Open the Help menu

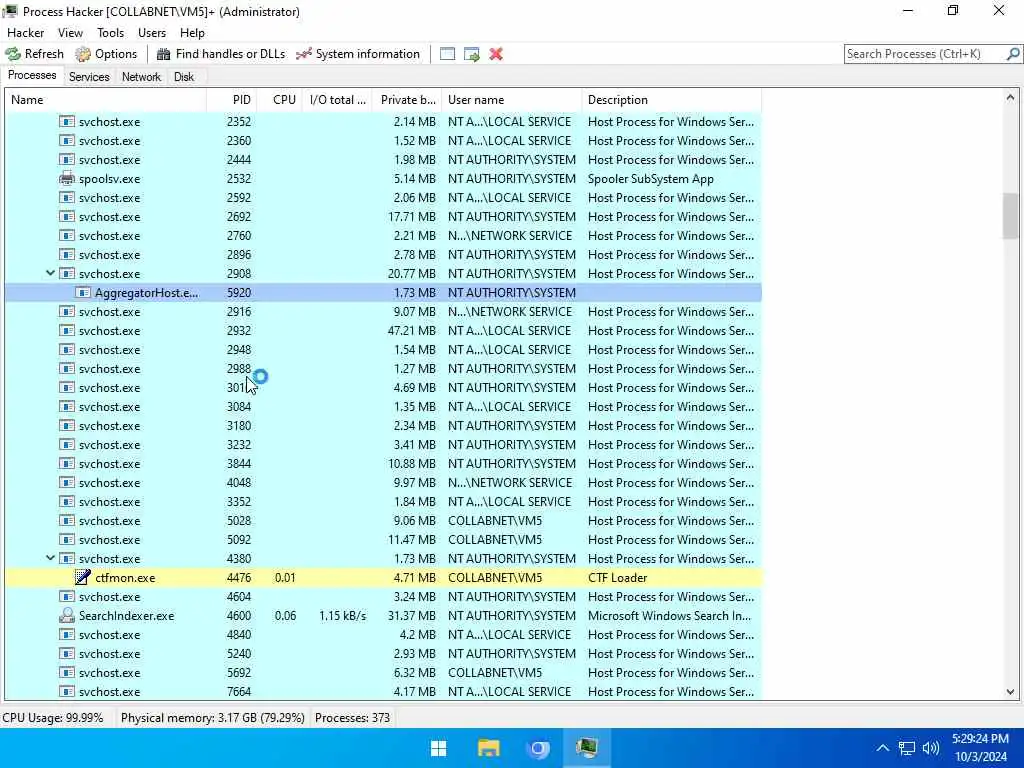pyautogui.click(x=192, y=33)
